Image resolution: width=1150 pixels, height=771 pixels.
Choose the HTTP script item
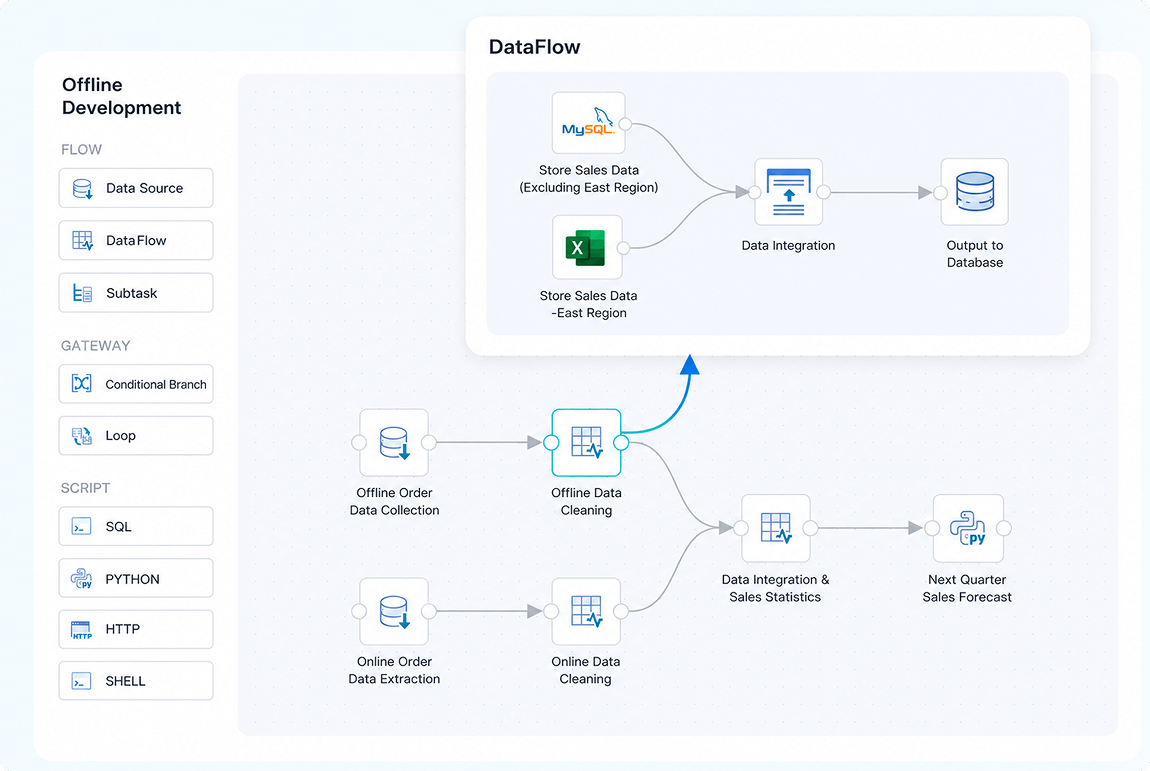136,629
